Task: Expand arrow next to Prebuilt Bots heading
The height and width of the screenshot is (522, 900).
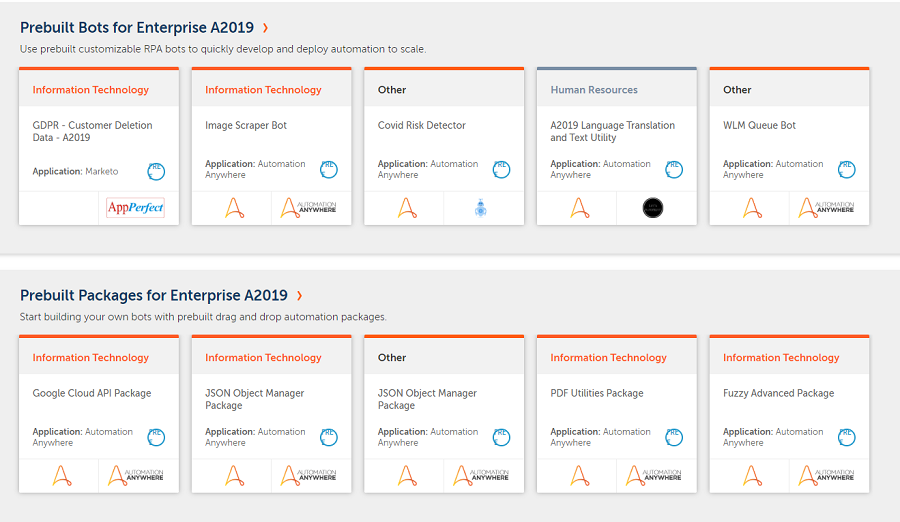Action: point(265,28)
